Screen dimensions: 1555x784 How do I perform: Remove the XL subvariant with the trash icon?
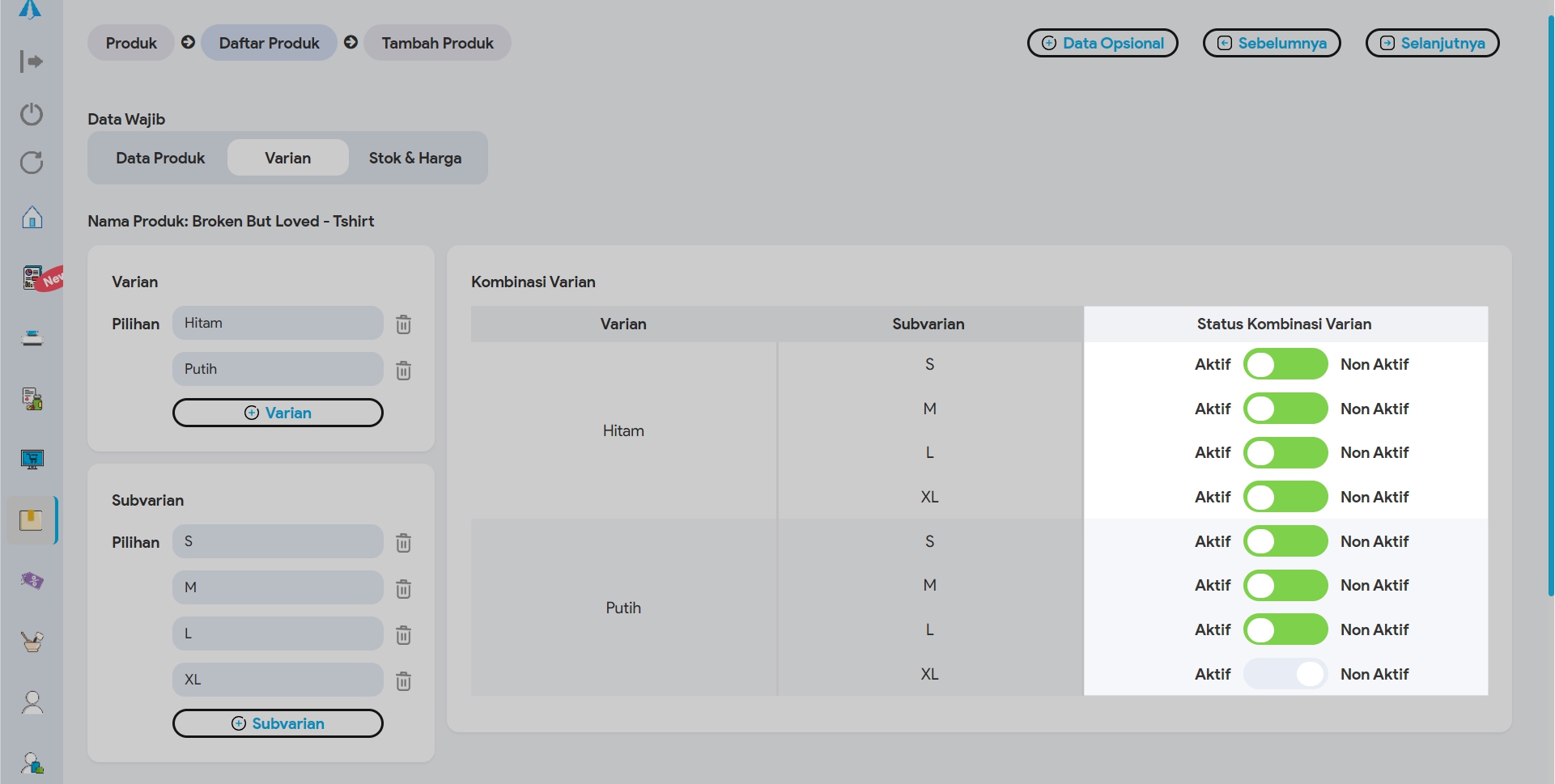pos(403,681)
